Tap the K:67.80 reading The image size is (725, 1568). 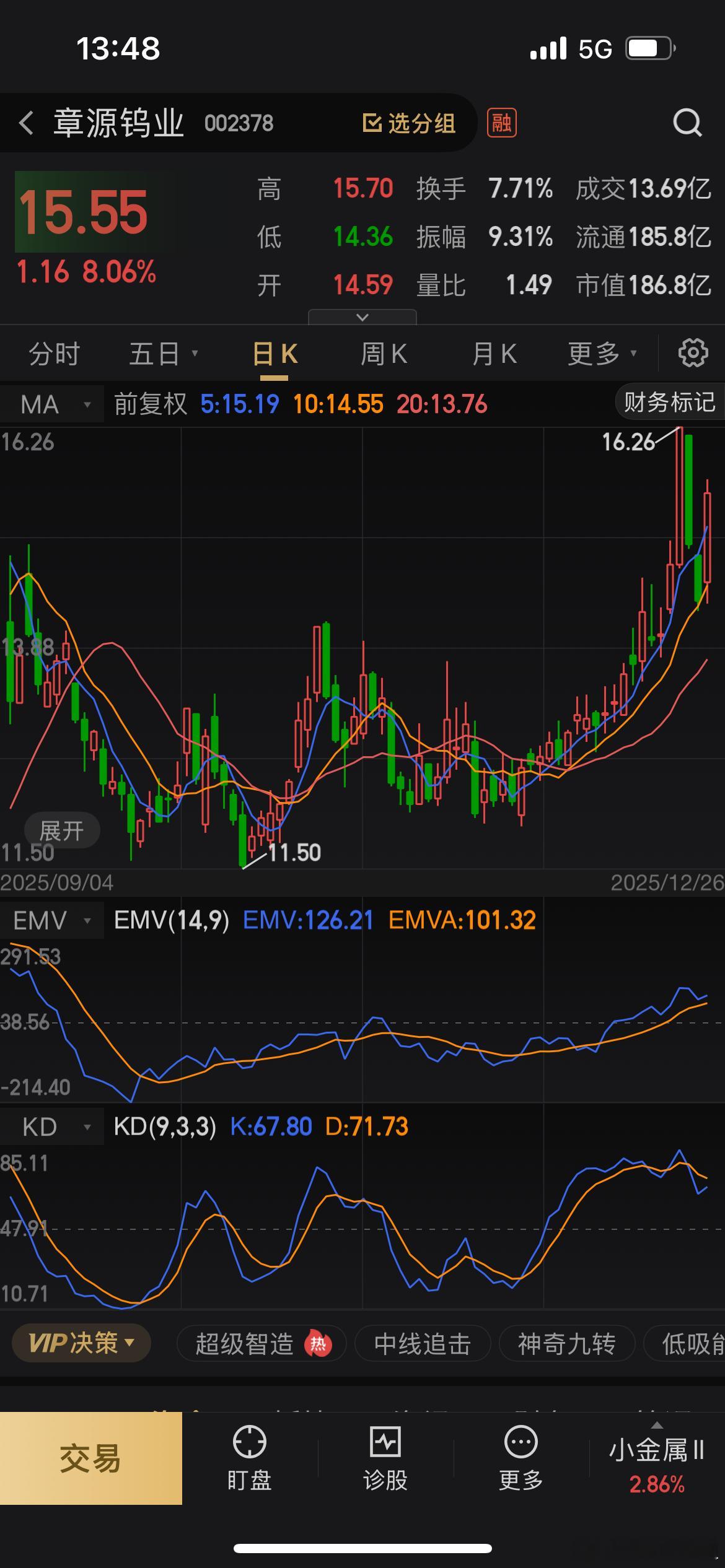click(x=271, y=1126)
